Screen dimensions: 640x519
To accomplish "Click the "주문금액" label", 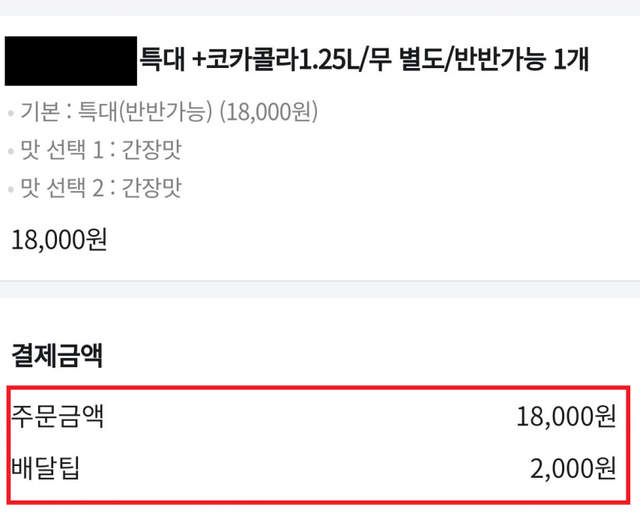I will tap(57, 416).
